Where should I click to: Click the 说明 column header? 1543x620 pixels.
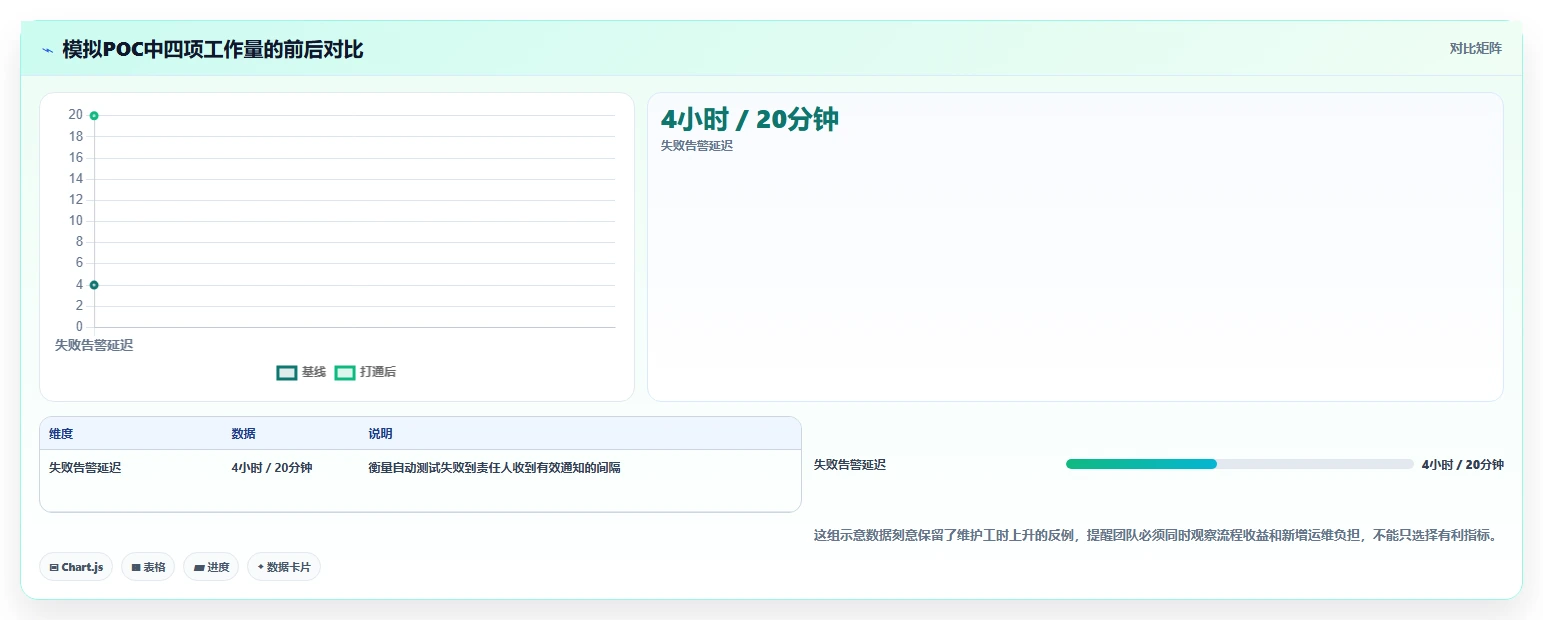click(380, 434)
